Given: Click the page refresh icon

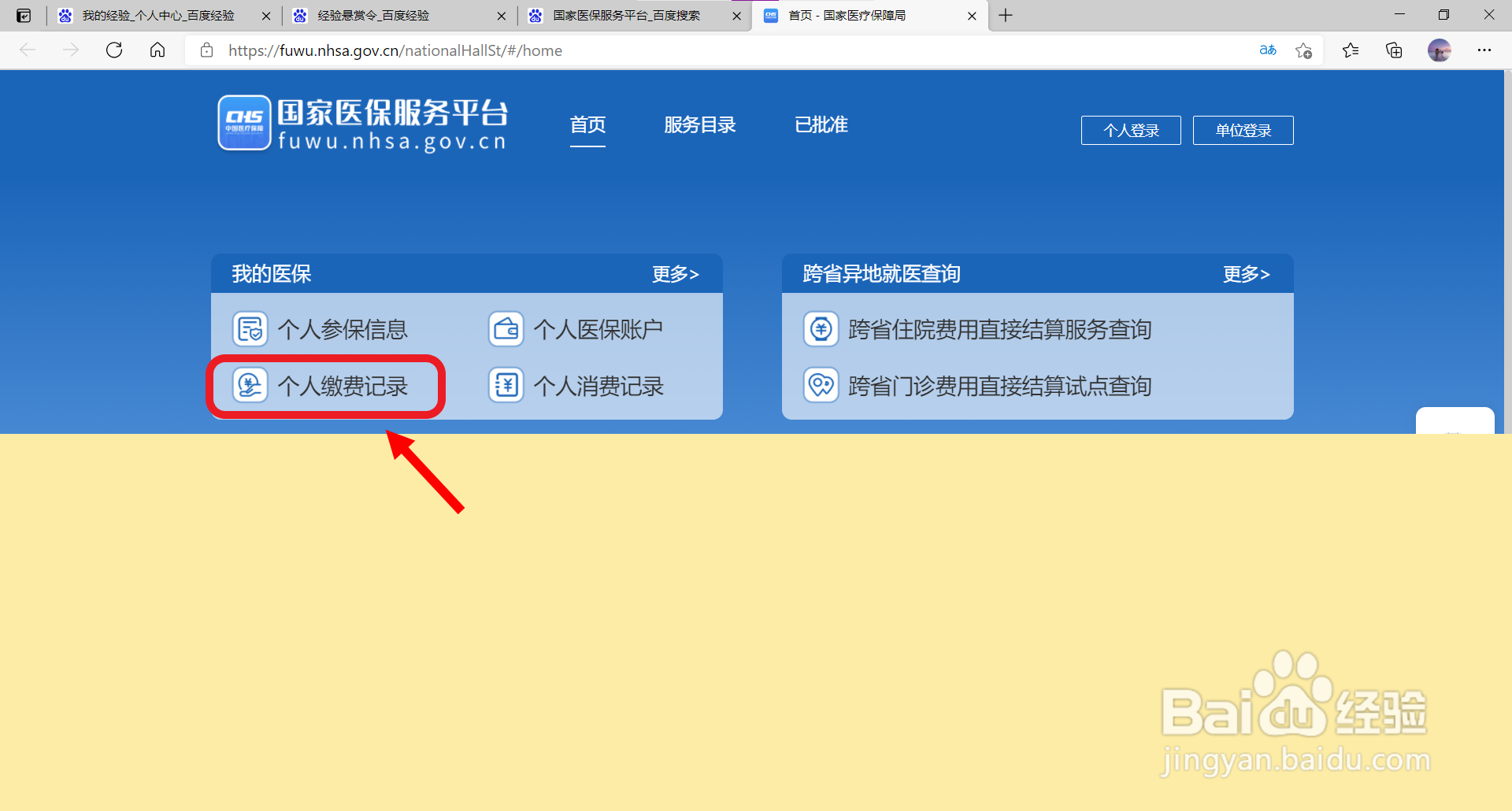Looking at the screenshot, I should tap(114, 50).
